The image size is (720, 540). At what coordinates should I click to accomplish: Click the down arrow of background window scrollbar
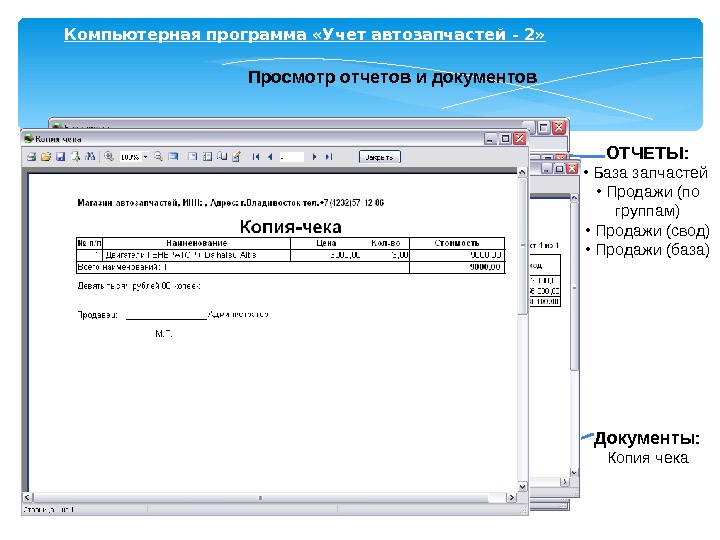click(x=574, y=472)
